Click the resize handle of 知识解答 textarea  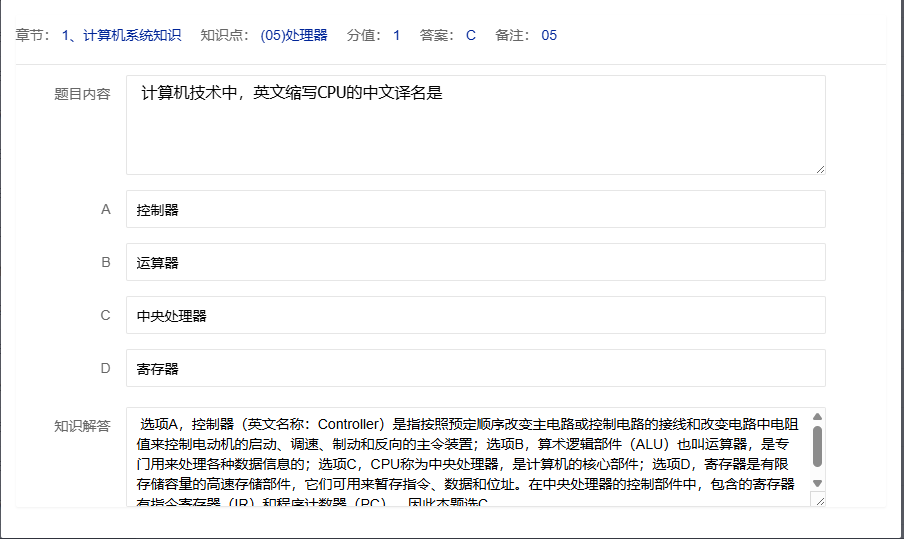[820, 501]
